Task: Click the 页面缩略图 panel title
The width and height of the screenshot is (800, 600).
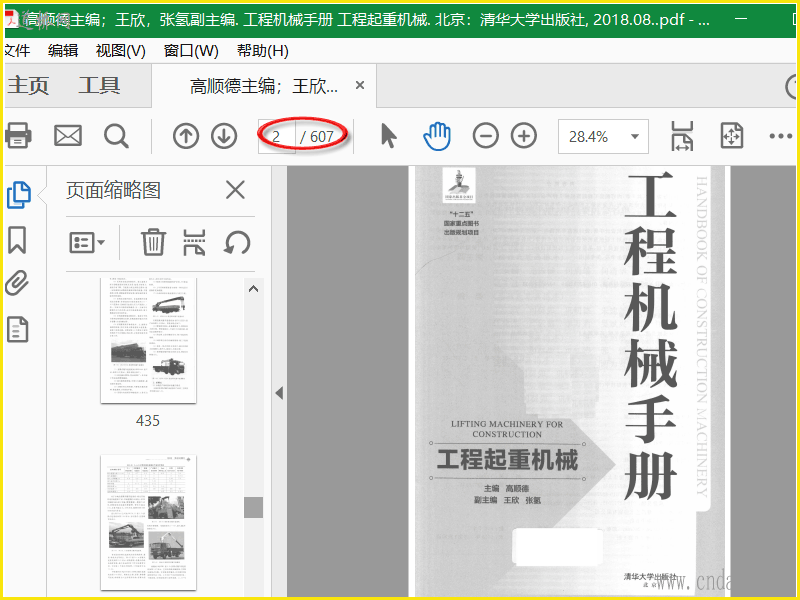Action: click(113, 190)
